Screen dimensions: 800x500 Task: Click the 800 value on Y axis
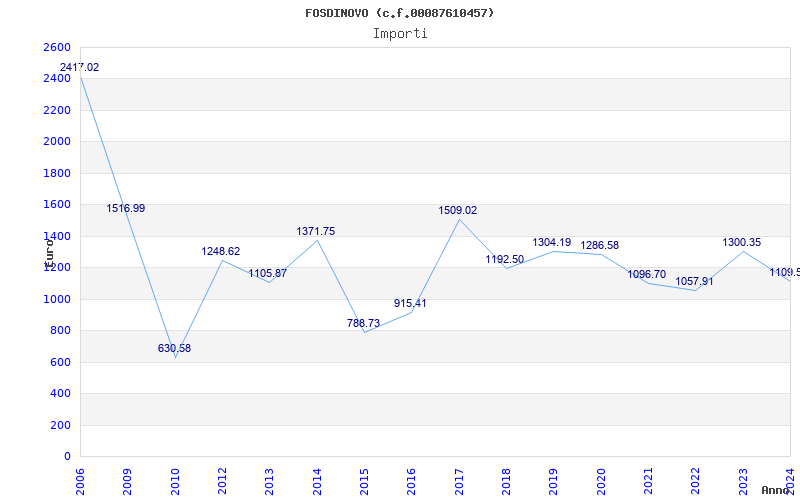click(x=60, y=331)
